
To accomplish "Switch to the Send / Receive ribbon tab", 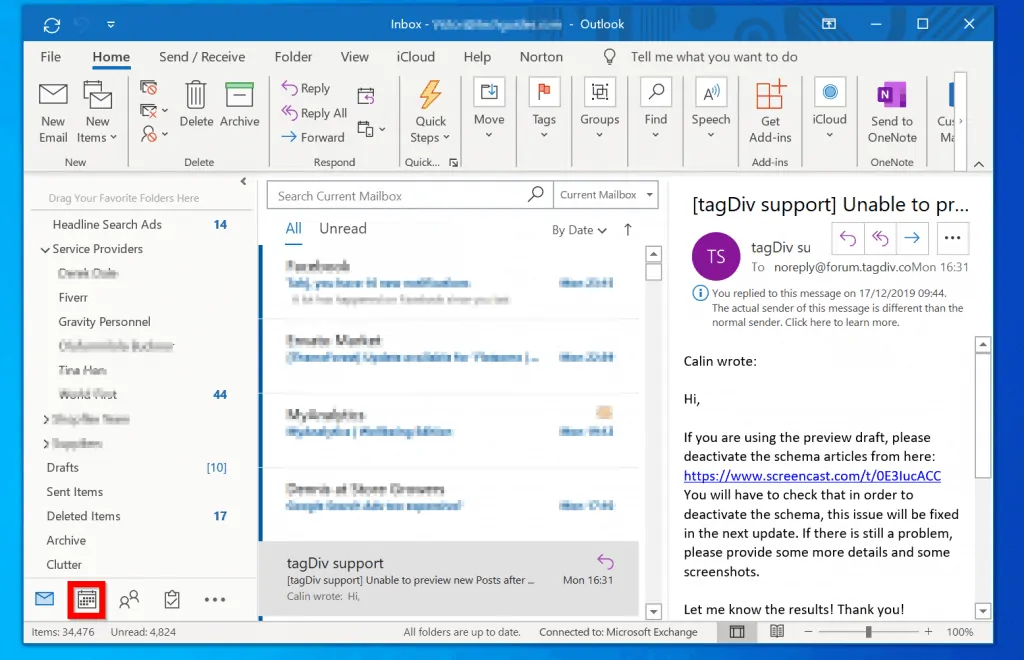I will pyautogui.click(x=203, y=57).
